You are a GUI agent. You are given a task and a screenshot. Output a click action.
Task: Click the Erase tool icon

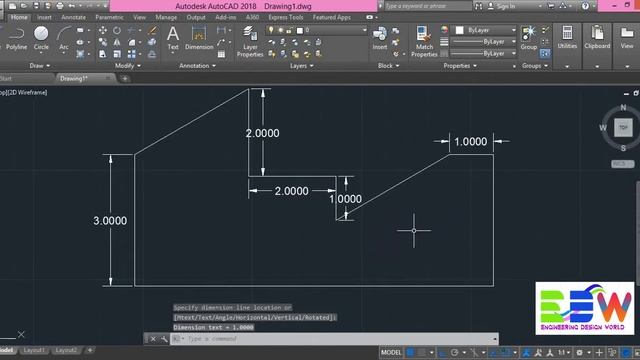coord(152,30)
